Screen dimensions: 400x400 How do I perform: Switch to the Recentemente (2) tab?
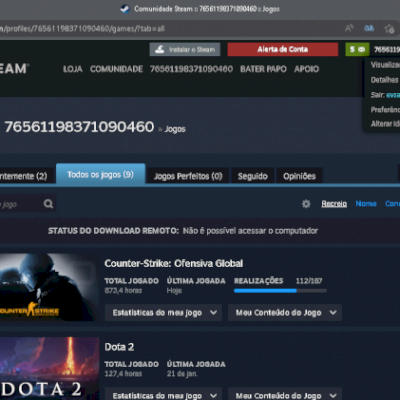point(26,176)
